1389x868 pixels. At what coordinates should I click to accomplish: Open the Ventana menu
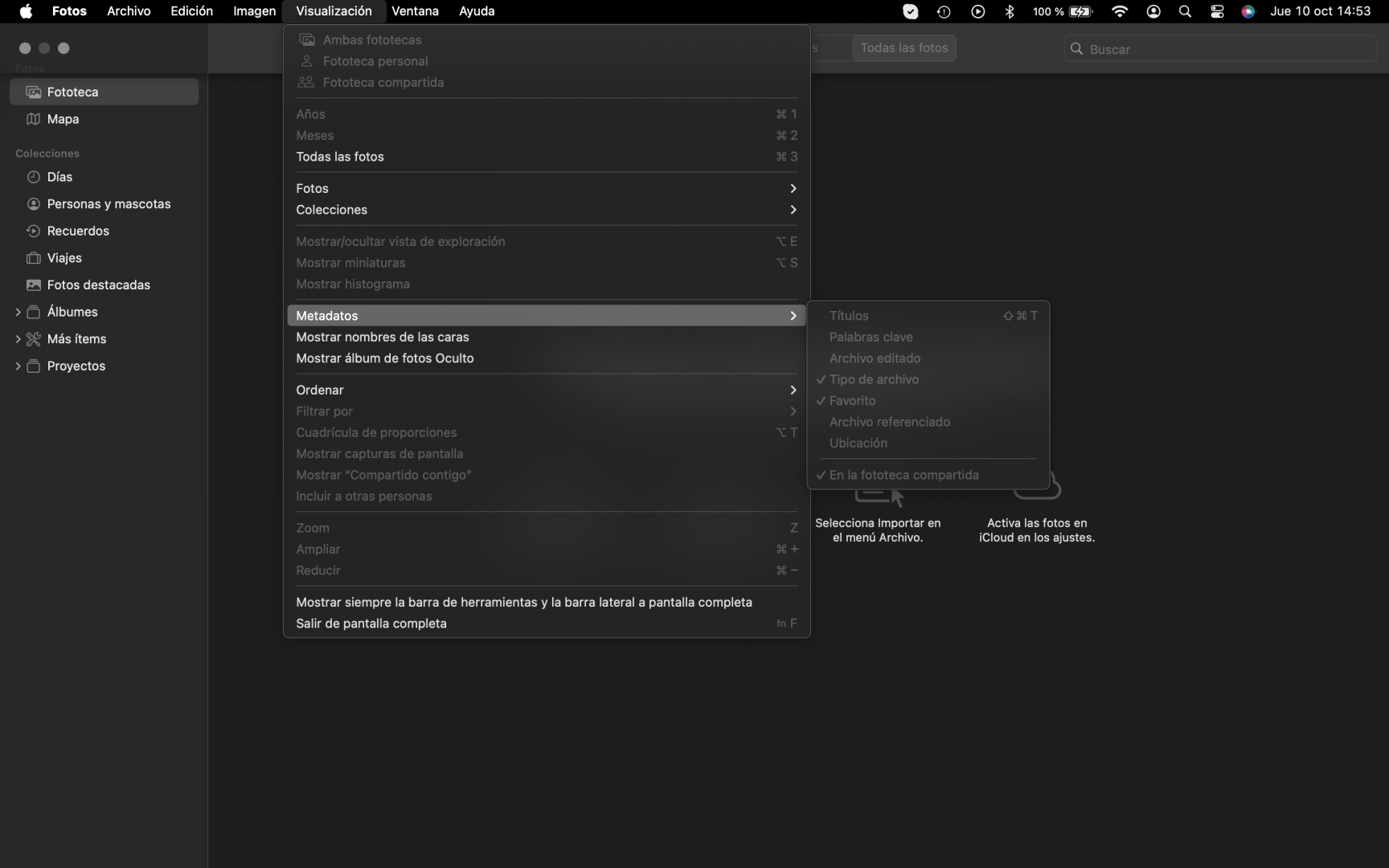[415, 11]
